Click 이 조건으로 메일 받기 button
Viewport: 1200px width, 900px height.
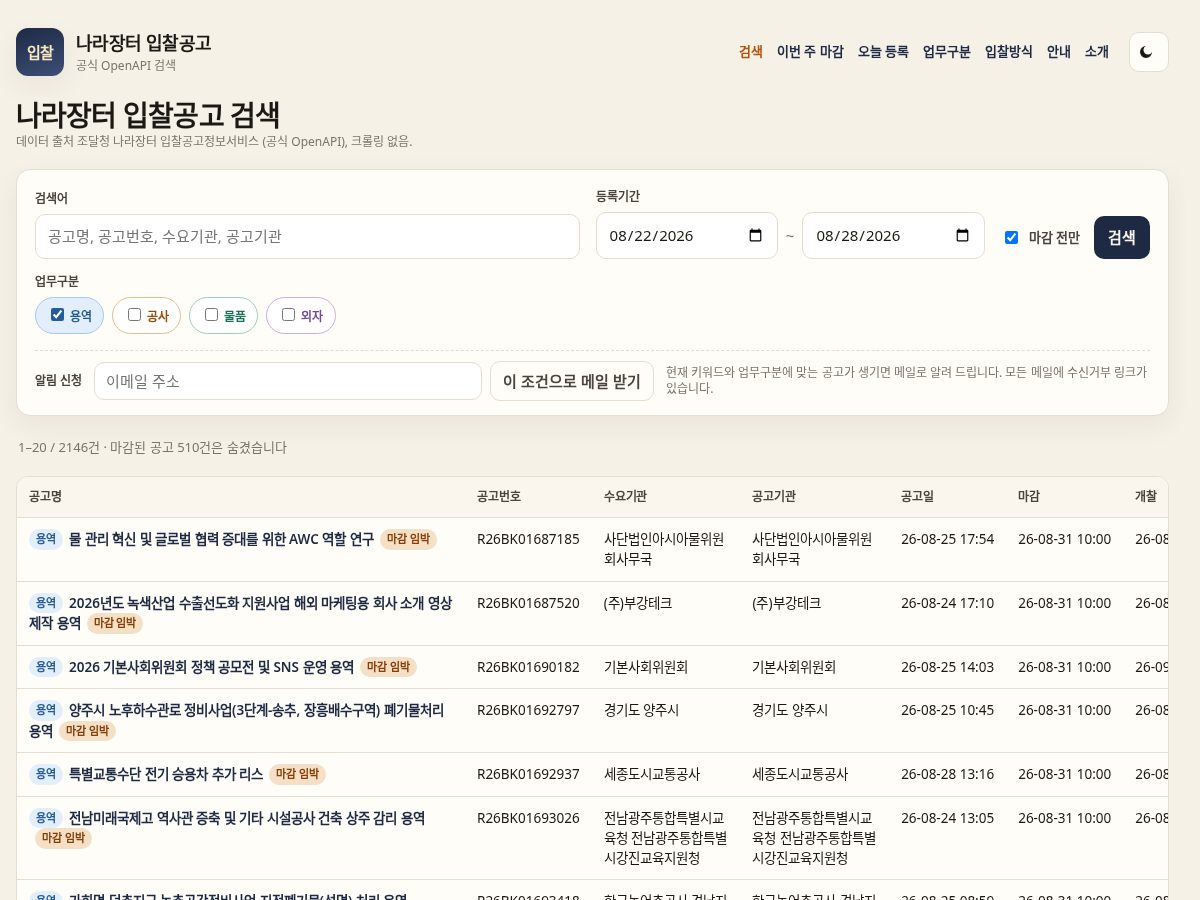point(572,381)
